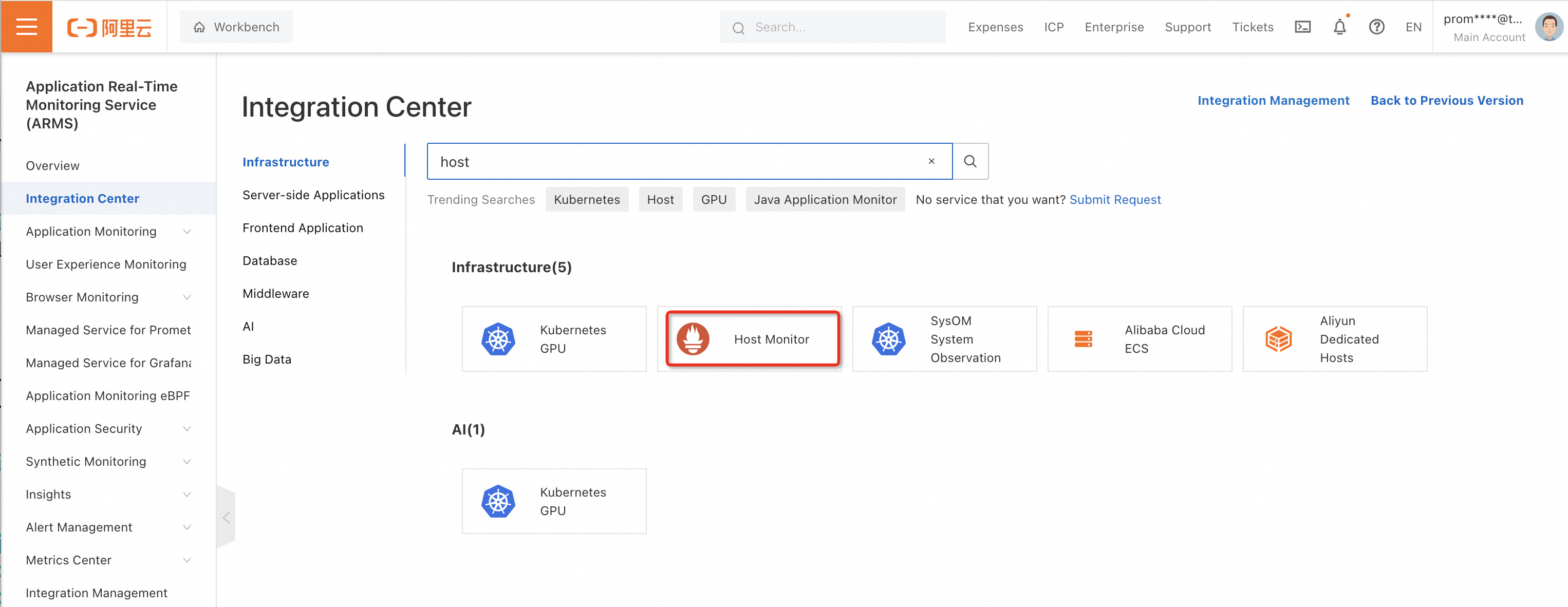Viewport: 1568px width, 607px height.
Task: Select the Big Data category
Action: [x=267, y=359]
